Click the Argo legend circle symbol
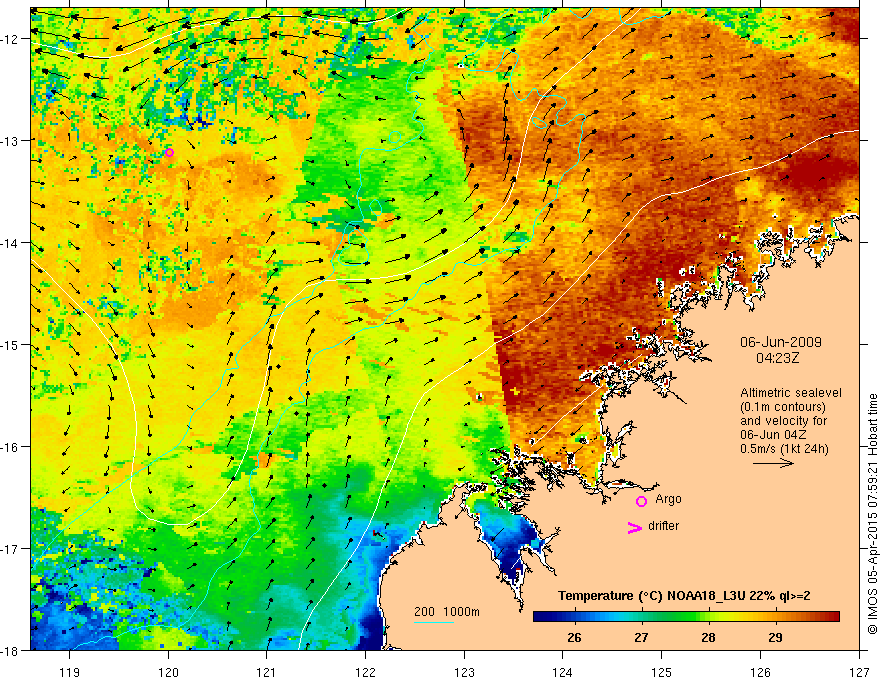880x680 pixels. point(641,501)
